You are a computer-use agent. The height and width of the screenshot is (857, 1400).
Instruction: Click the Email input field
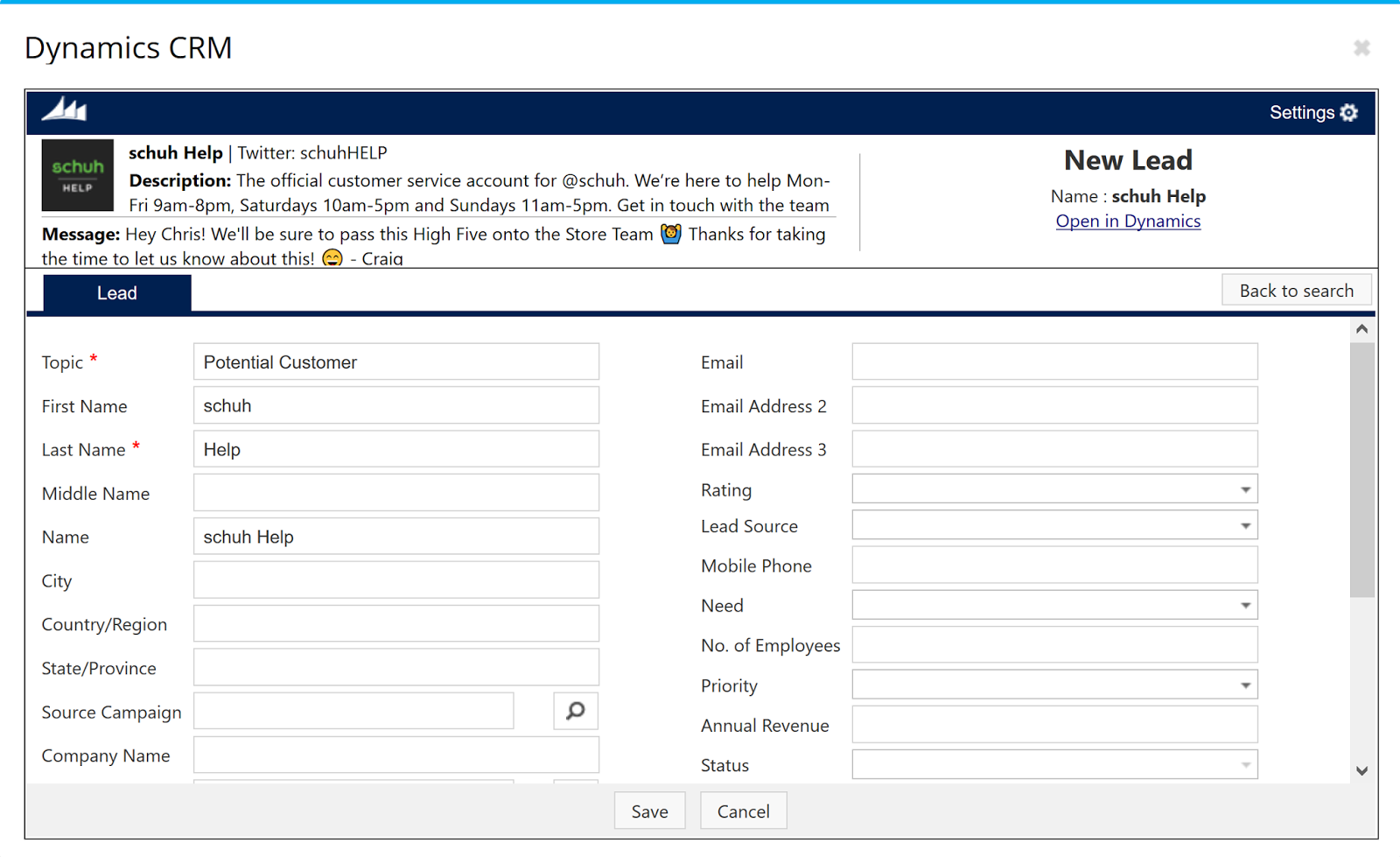click(1054, 362)
